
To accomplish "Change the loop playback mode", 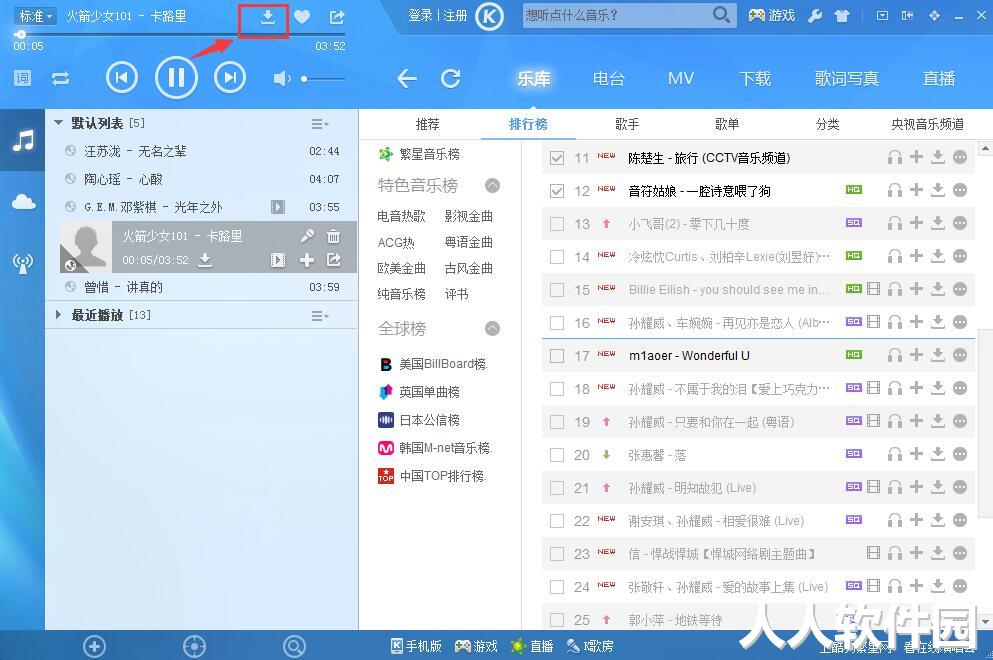I will click(x=61, y=79).
